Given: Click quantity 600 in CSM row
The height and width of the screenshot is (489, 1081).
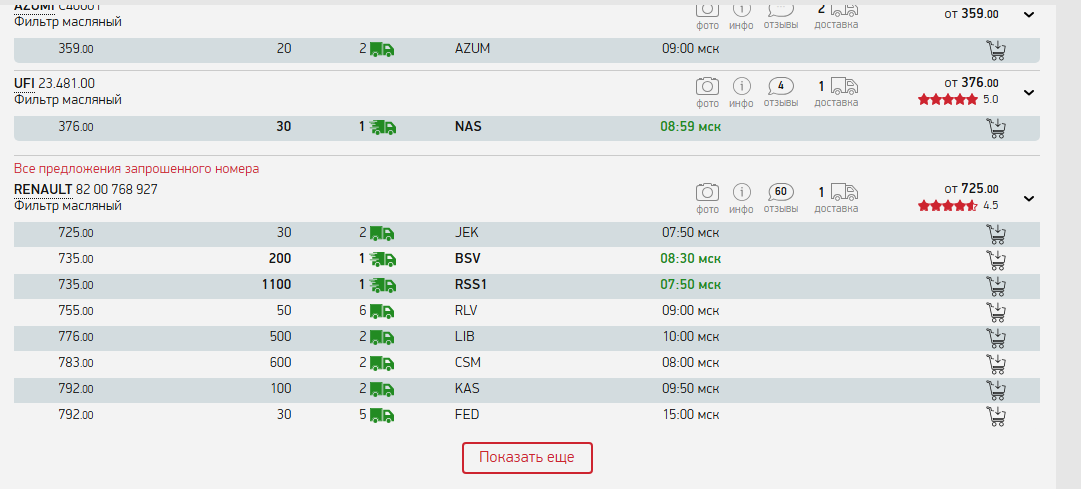Looking at the screenshot, I should pos(281,363).
